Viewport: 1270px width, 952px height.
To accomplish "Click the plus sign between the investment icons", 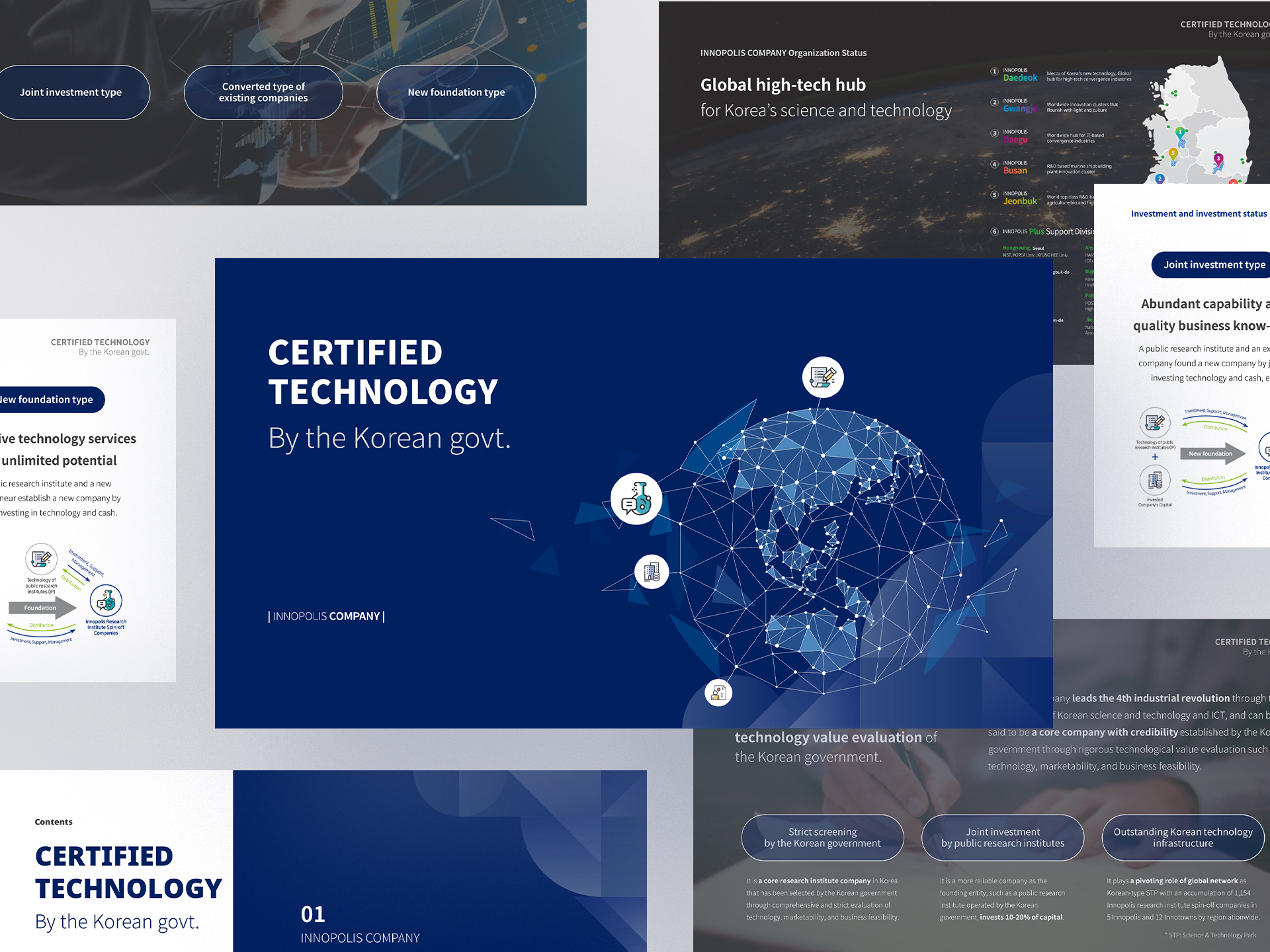I will pos(1155,457).
